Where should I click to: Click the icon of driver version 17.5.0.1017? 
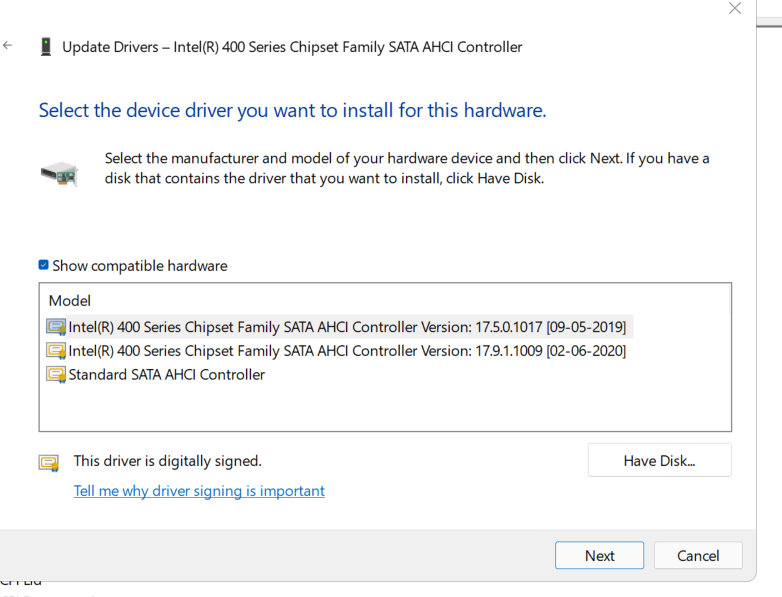[56, 326]
